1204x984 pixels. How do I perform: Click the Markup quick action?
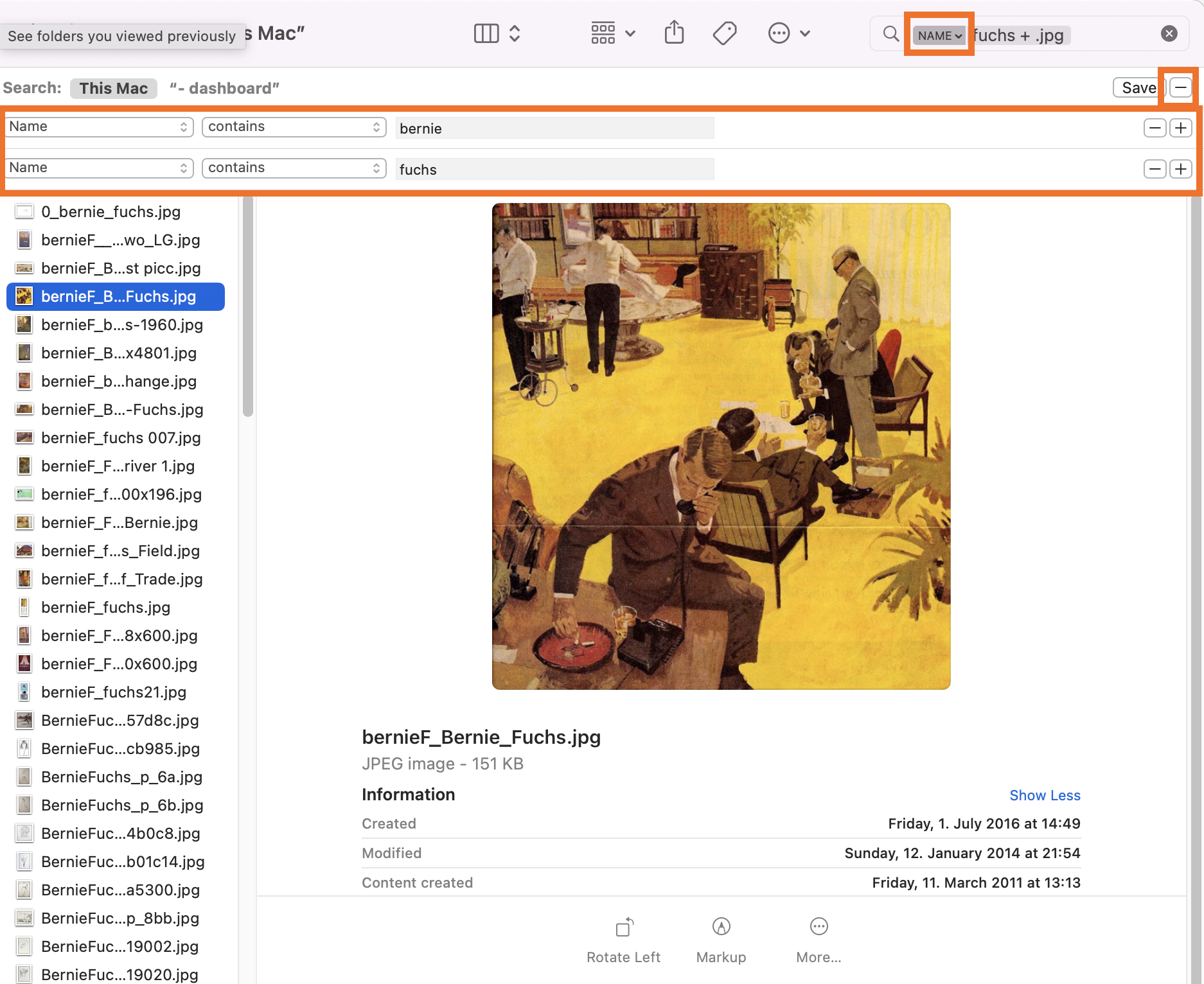(x=721, y=940)
